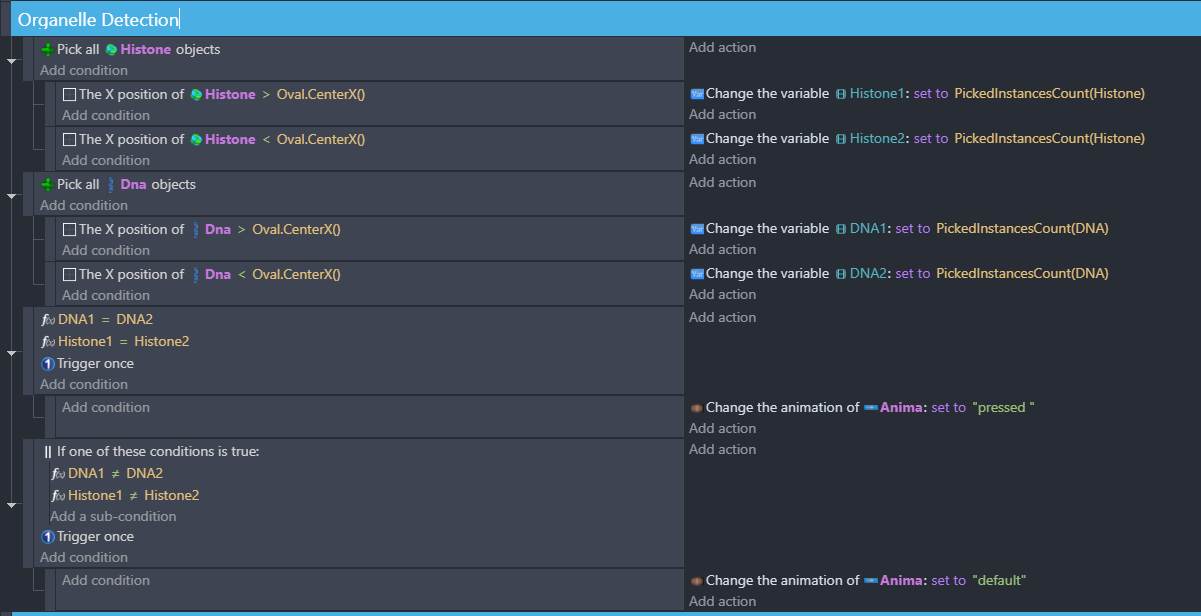This screenshot has width=1201, height=616.
Task: Click Add a sub-condition in the OR block
Action: tap(113, 516)
